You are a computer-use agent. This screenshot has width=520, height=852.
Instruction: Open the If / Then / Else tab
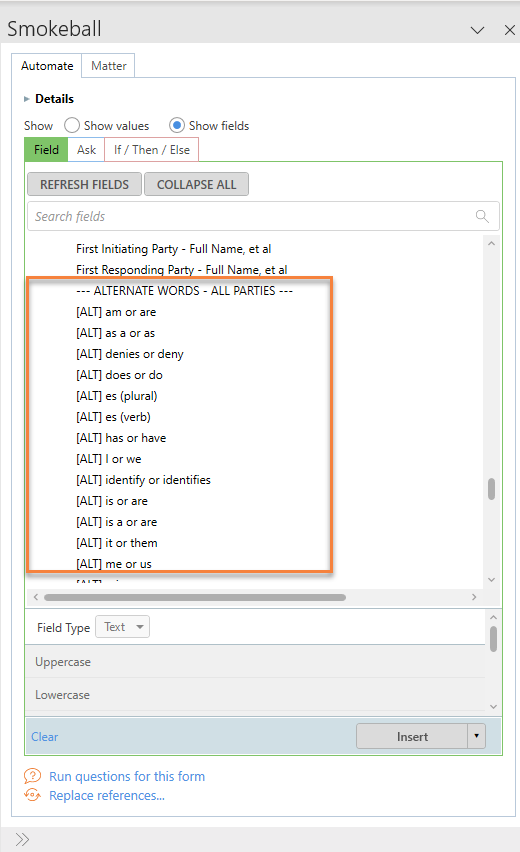click(152, 150)
